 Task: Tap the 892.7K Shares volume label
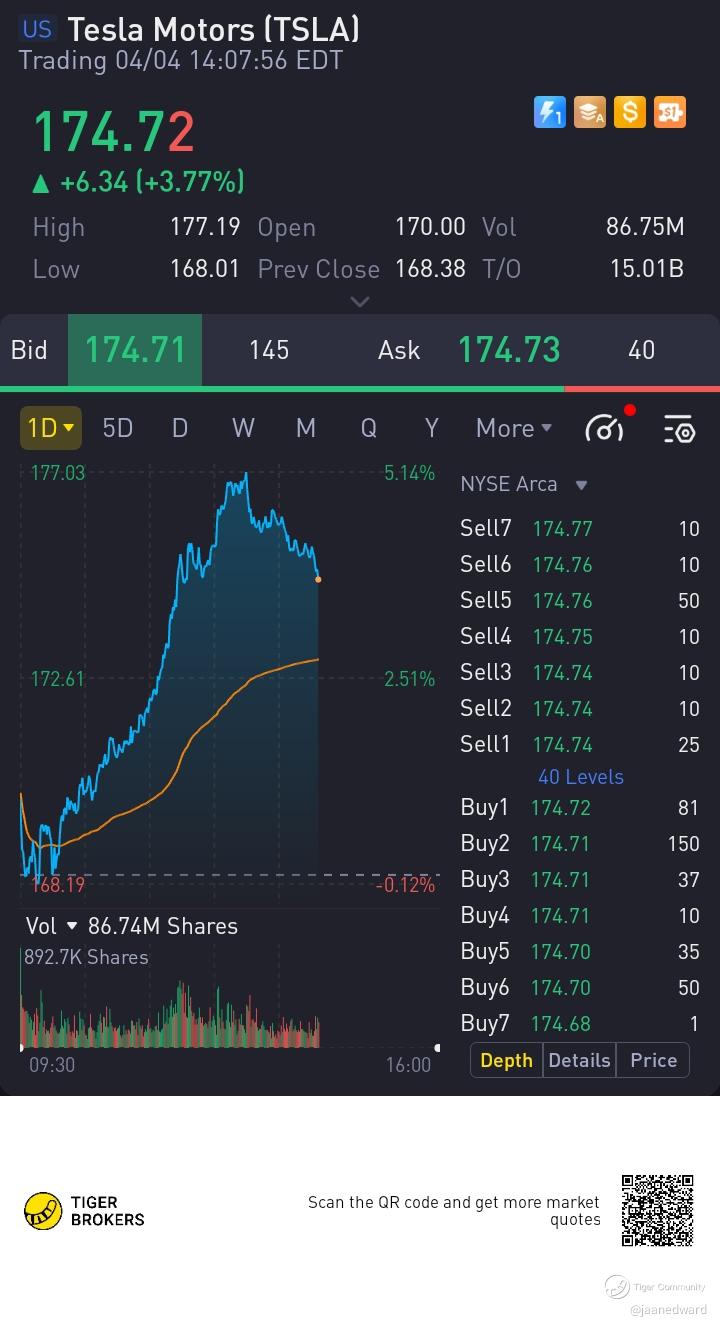[86, 957]
